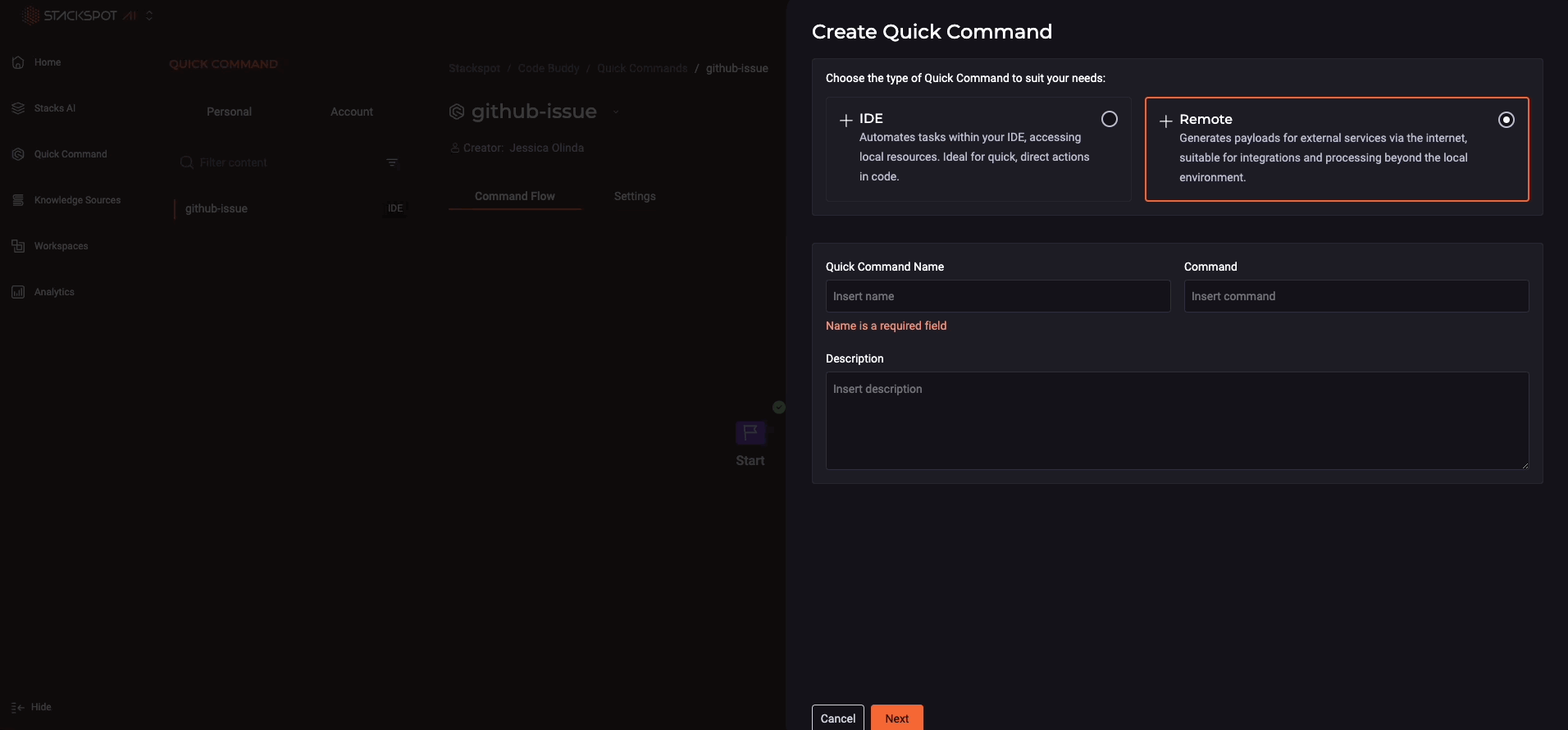The image size is (1568, 730).
Task: Click the Start flag node
Action: (x=750, y=432)
